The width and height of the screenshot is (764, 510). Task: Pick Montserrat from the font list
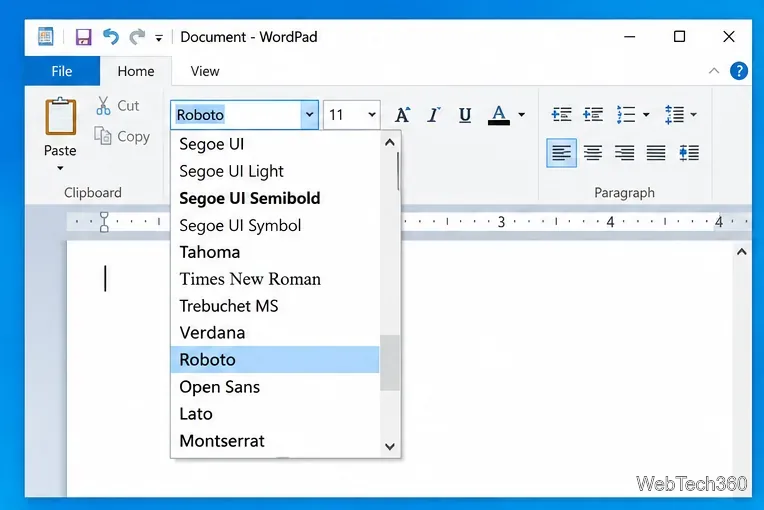pyautogui.click(x=275, y=441)
